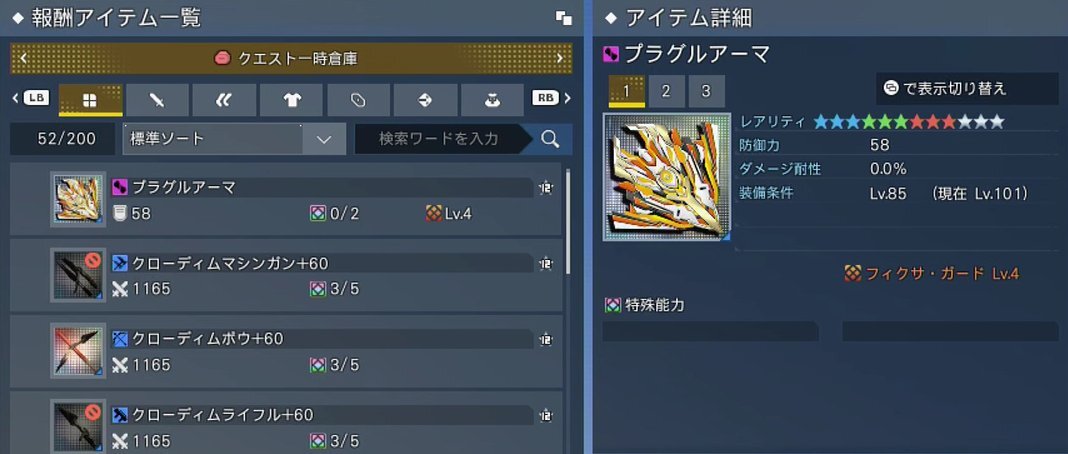This screenshot has width=1068, height=454.
Task: Click the search word input field
Action: (439, 139)
